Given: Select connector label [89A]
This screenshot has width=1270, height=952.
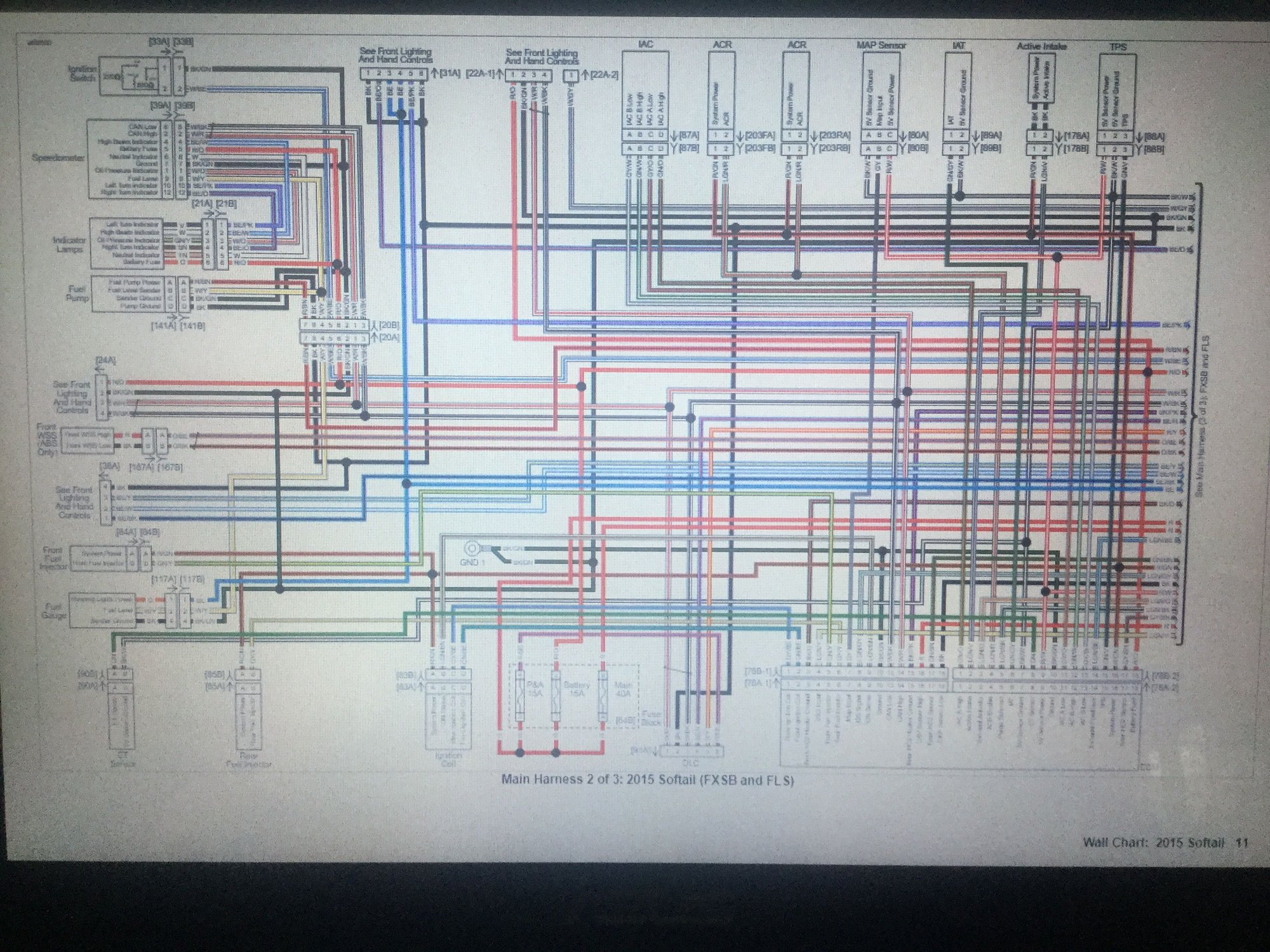Looking at the screenshot, I should tap(991, 136).
